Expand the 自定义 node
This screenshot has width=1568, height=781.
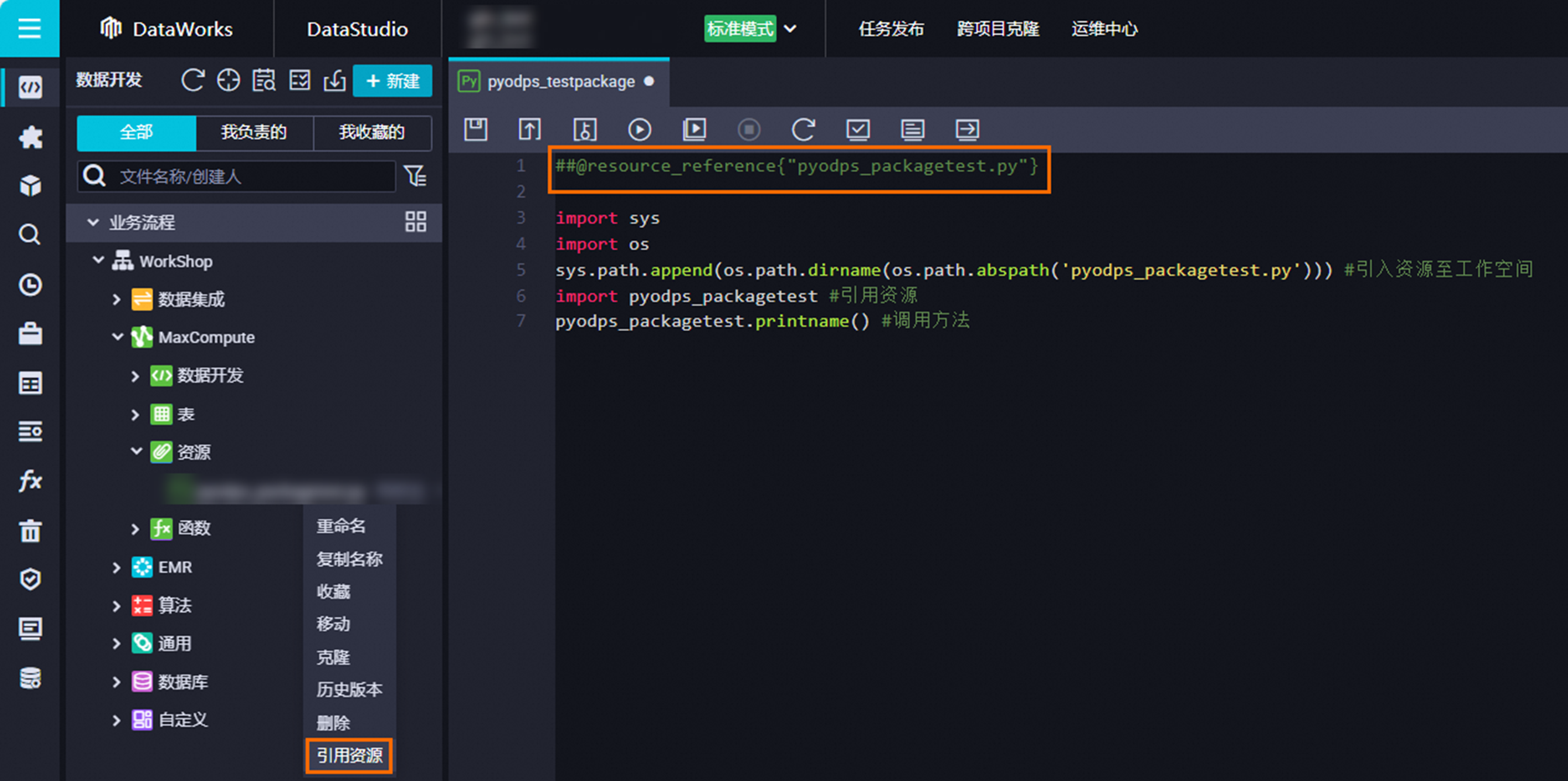[116, 720]
